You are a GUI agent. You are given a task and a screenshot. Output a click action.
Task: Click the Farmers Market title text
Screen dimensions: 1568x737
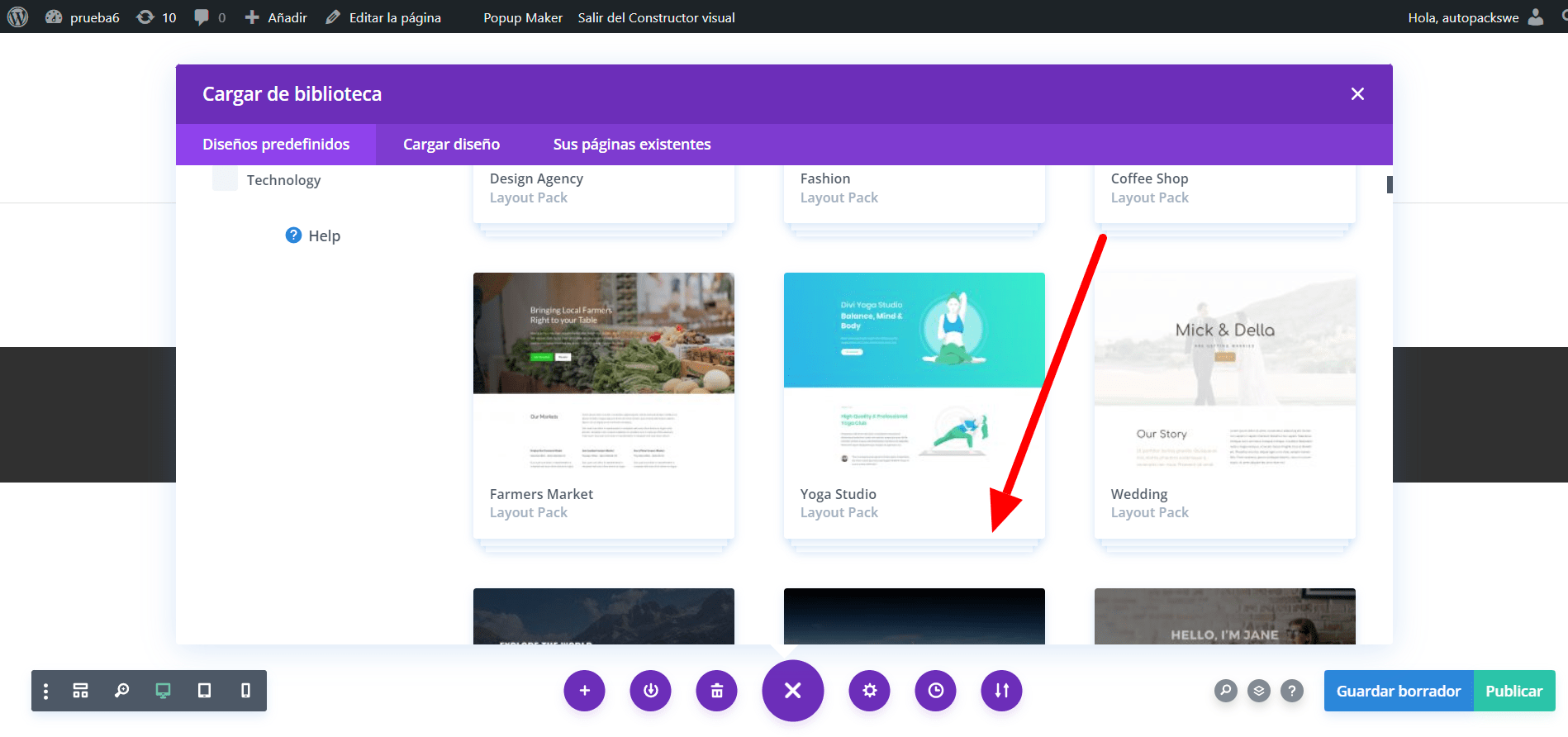tap(541, 494)
